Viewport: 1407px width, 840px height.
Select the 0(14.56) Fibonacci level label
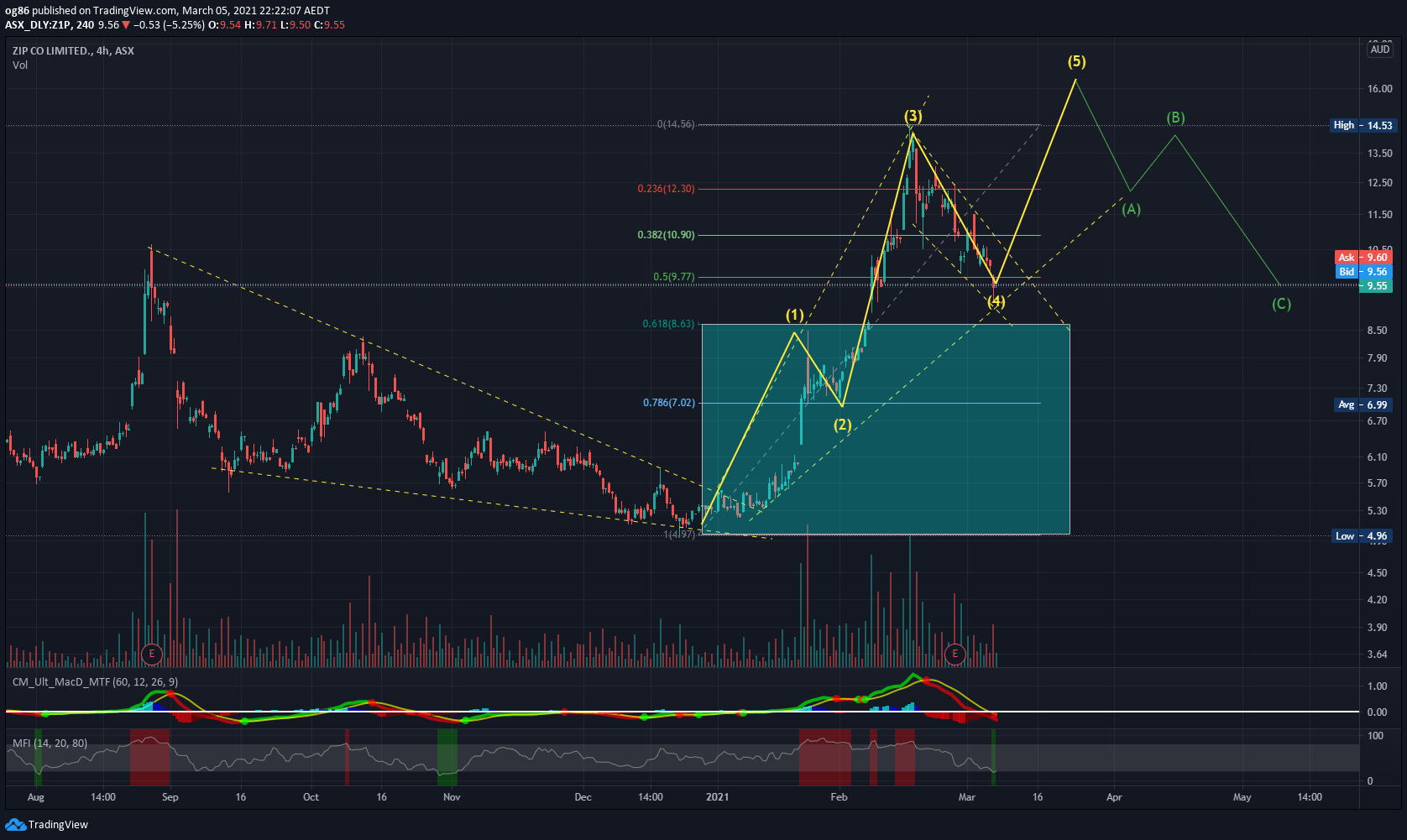676,124
